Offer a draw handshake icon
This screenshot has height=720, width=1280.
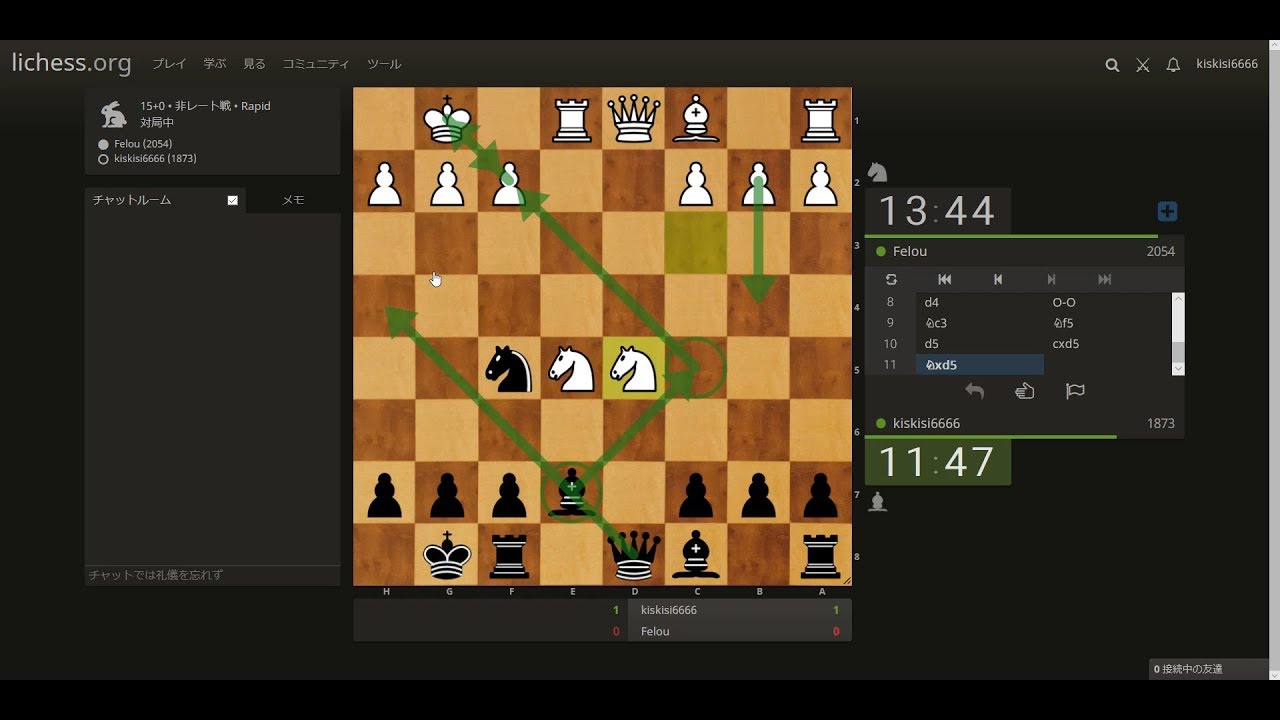click(1025, 392)
